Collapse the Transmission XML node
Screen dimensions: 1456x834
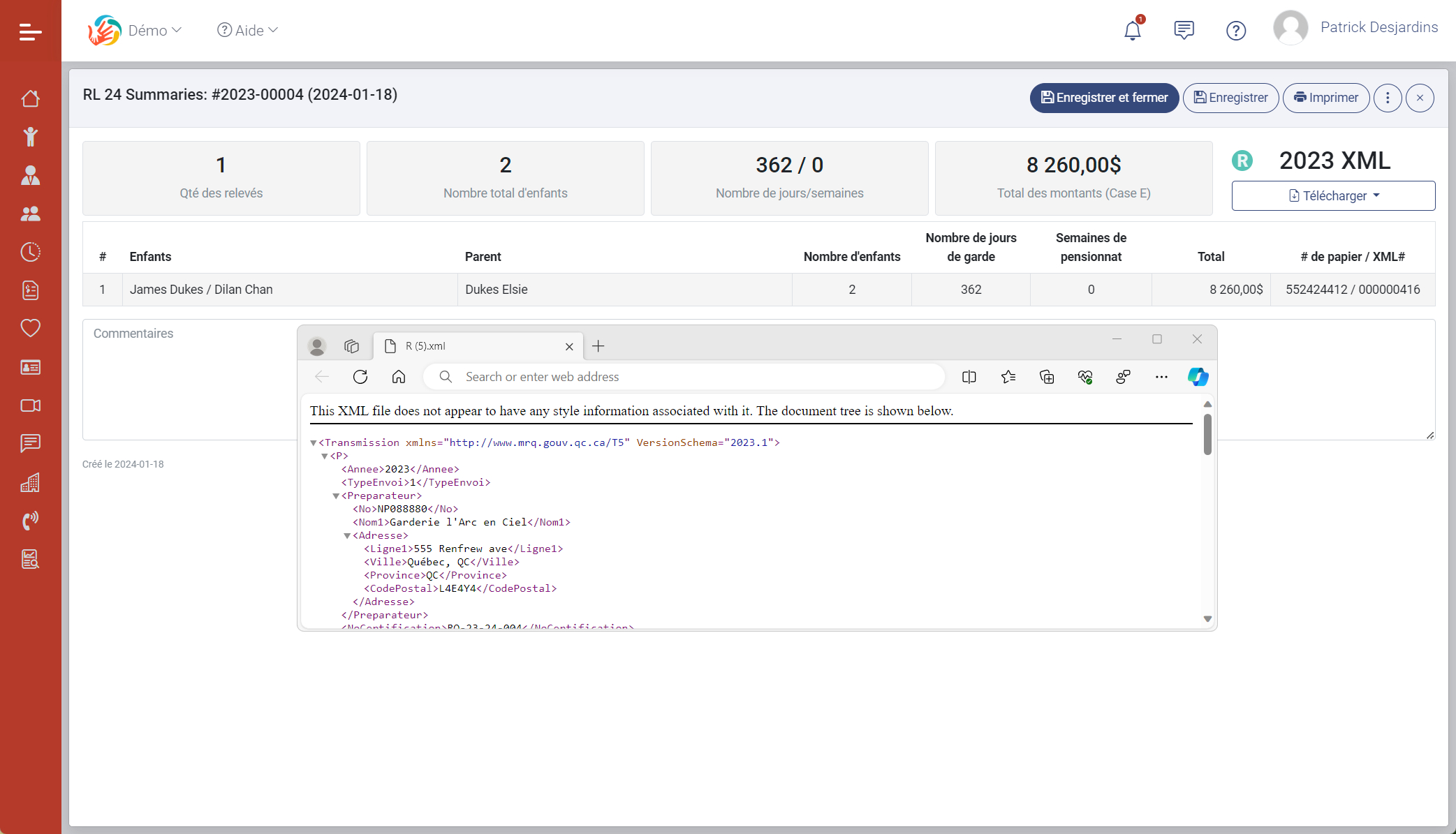tap(314, 442)
